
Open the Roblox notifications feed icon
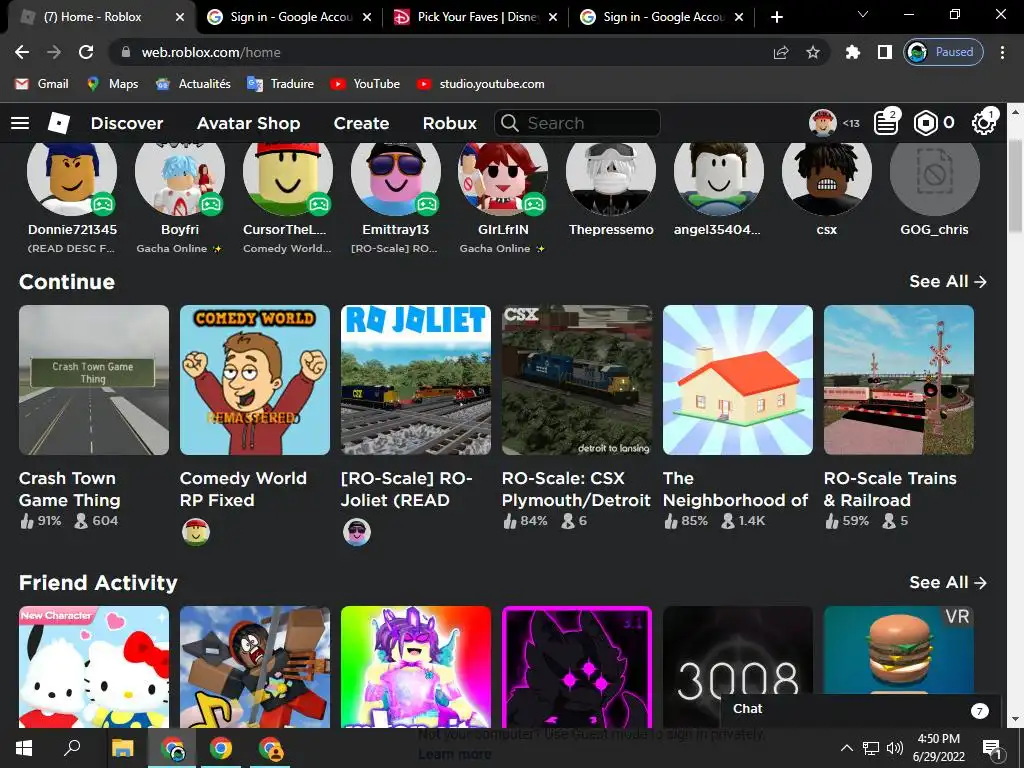(x=886, y=123)
